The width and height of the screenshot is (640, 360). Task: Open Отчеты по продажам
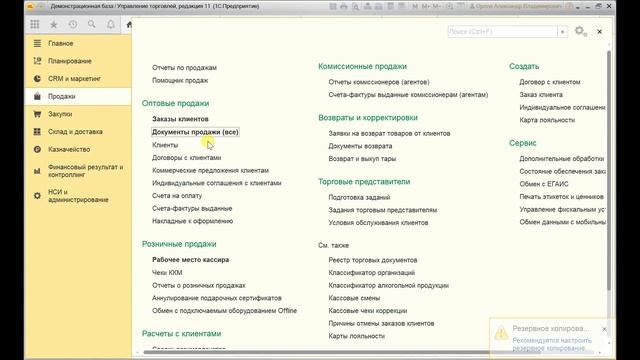(x=184, y=68)
